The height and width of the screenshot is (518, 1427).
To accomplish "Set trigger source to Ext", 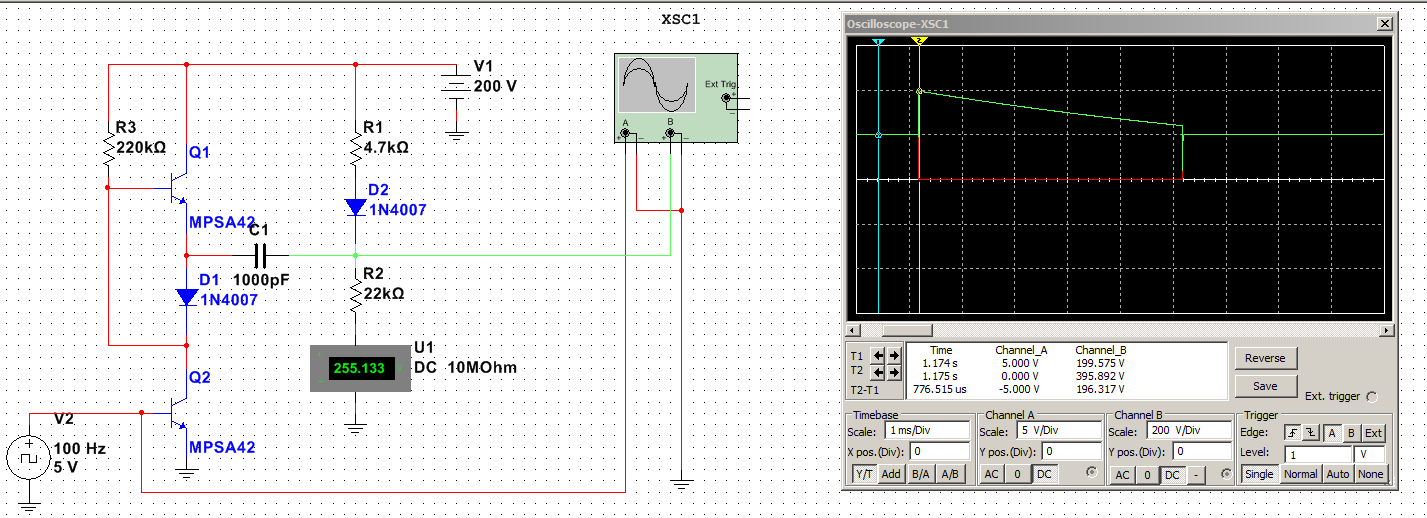I will pos(1374,433).
